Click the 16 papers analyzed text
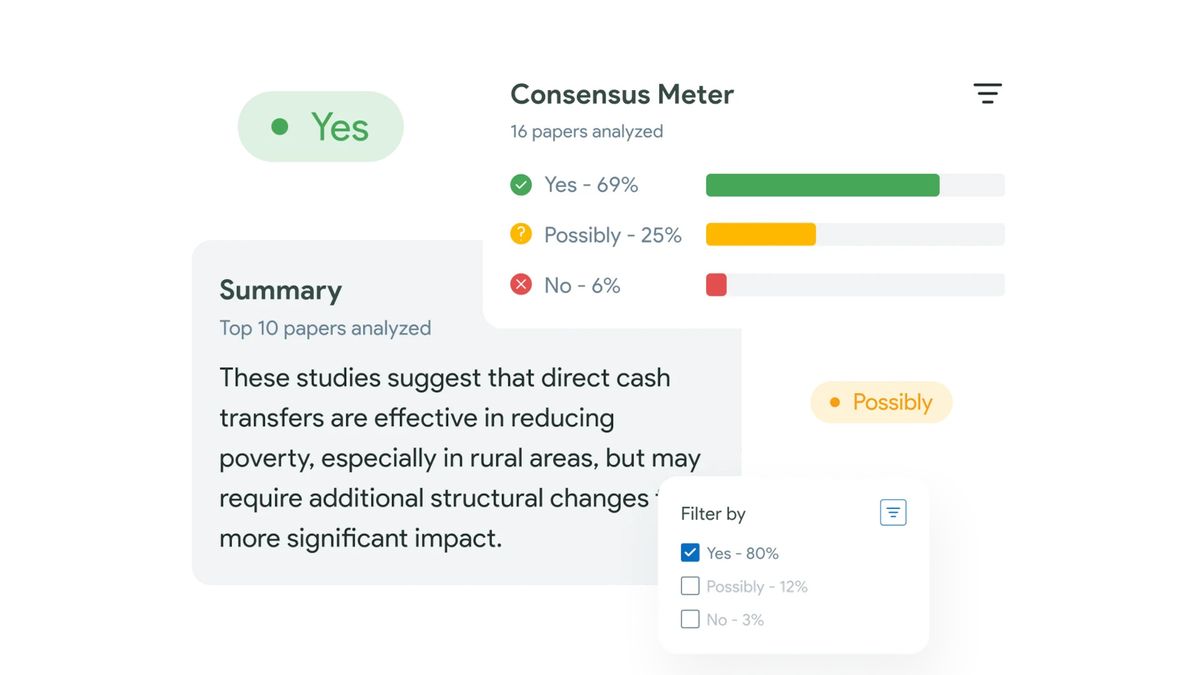Screen dimensions: 1200x675 click(x=586, y=131)
